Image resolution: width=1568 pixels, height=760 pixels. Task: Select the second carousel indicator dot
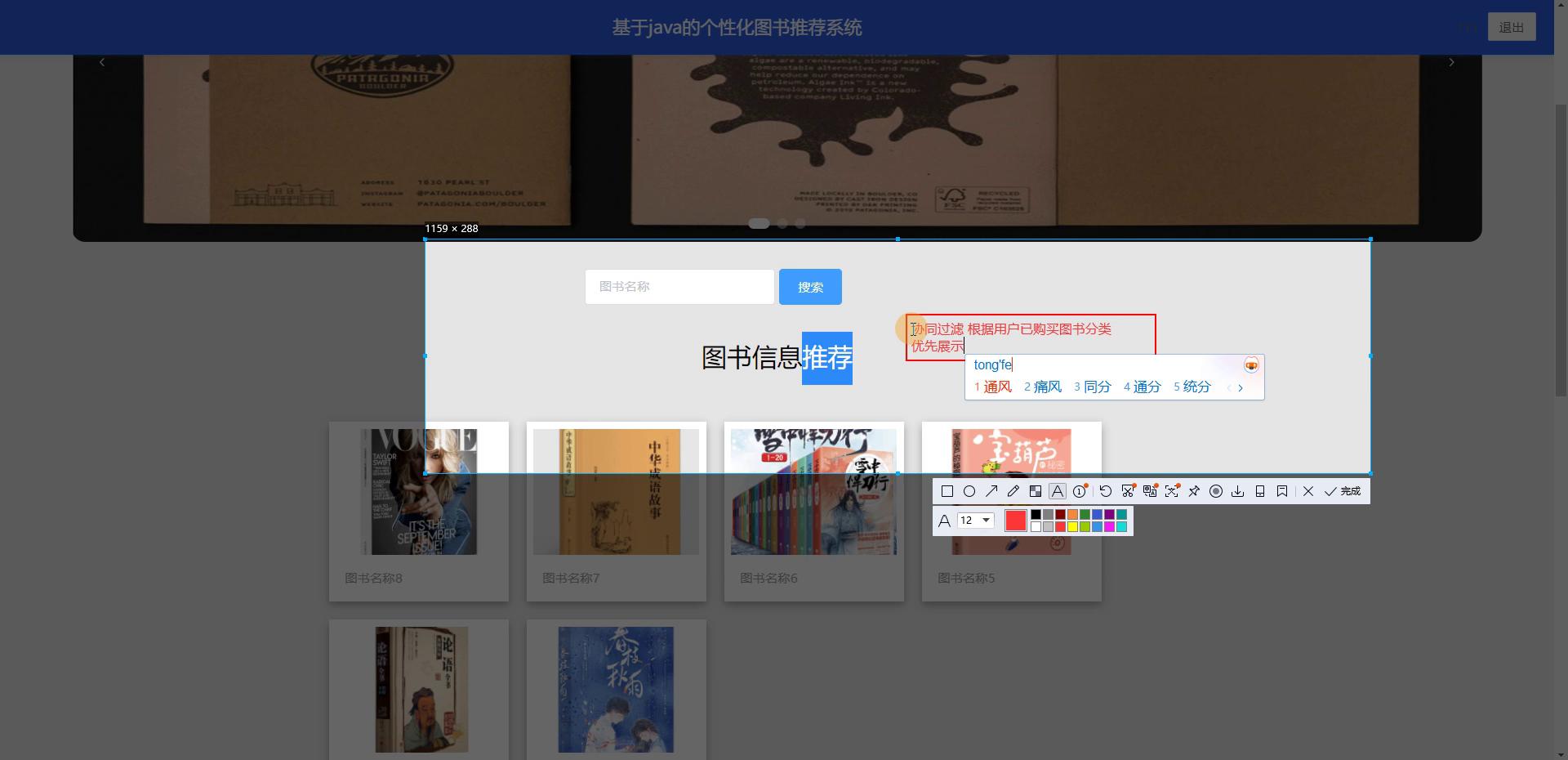(x=782, y=223)
